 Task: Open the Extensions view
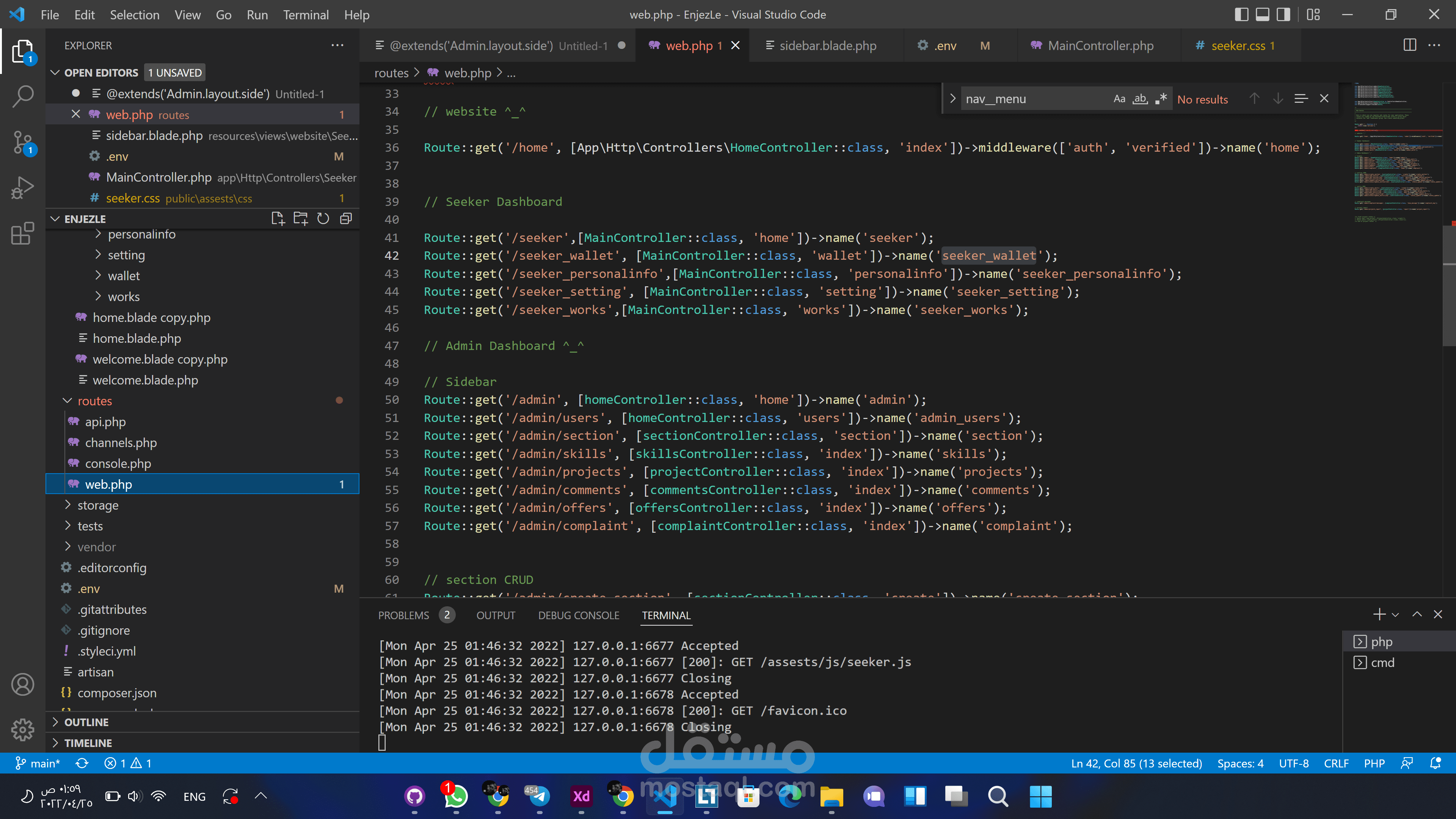click(23, 234)
